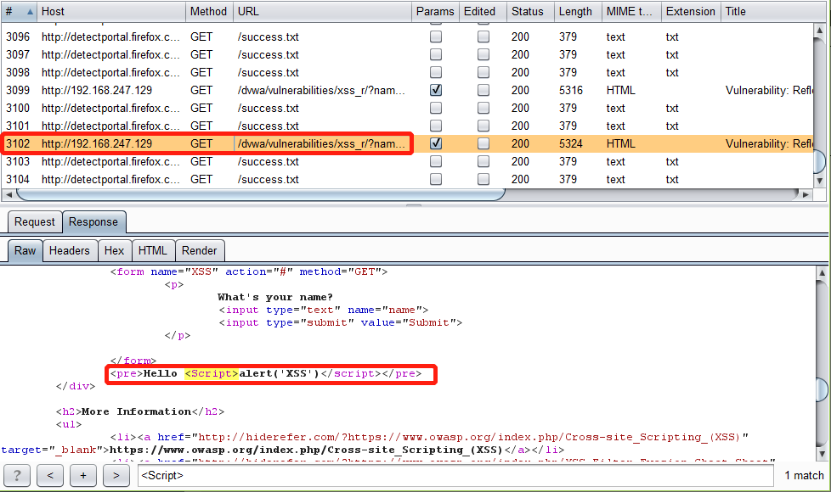Select the Hex view tab
This screenshot has height=493, width=831.
(114, 251)
